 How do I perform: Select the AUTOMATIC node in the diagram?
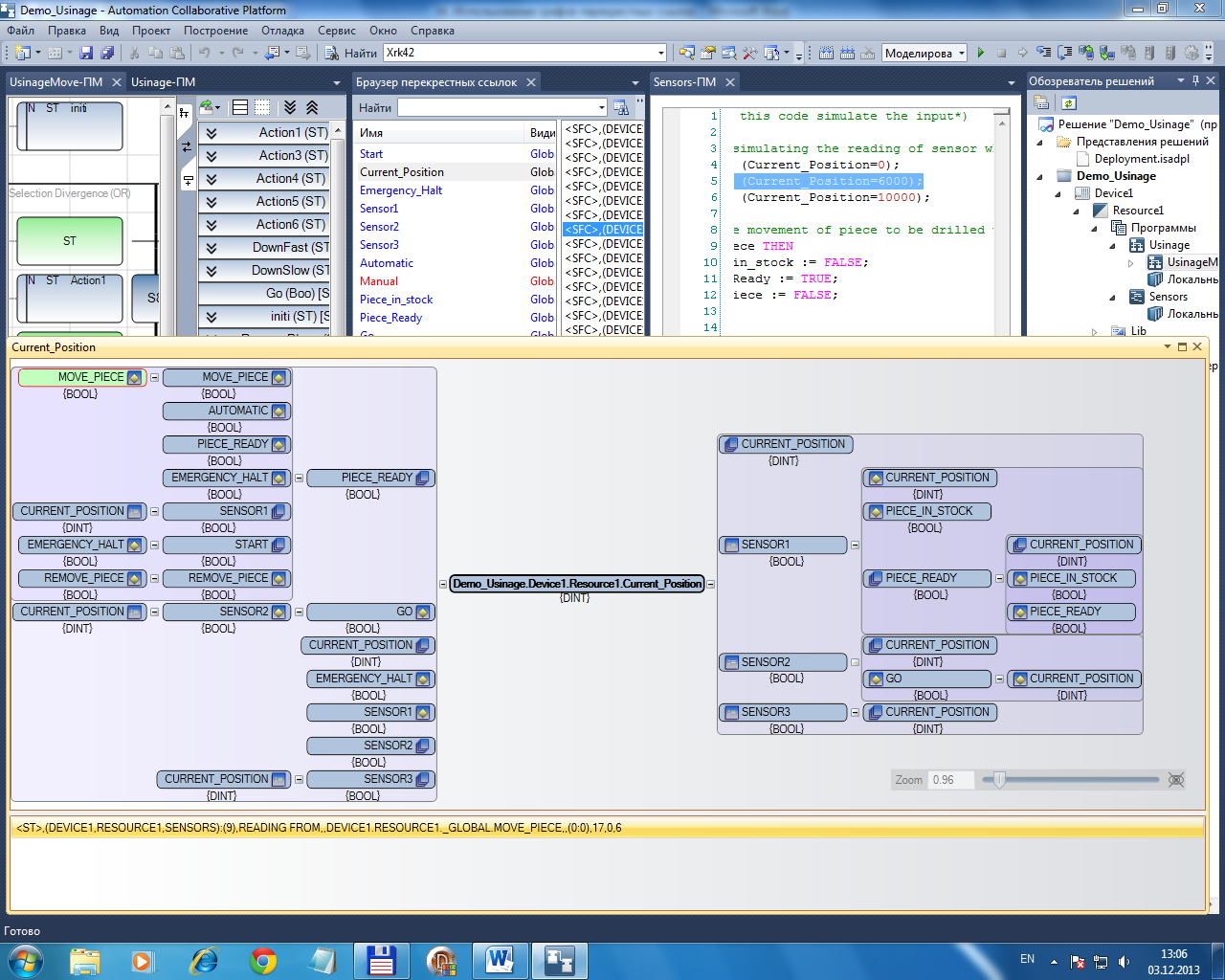[x=226, y=411]
